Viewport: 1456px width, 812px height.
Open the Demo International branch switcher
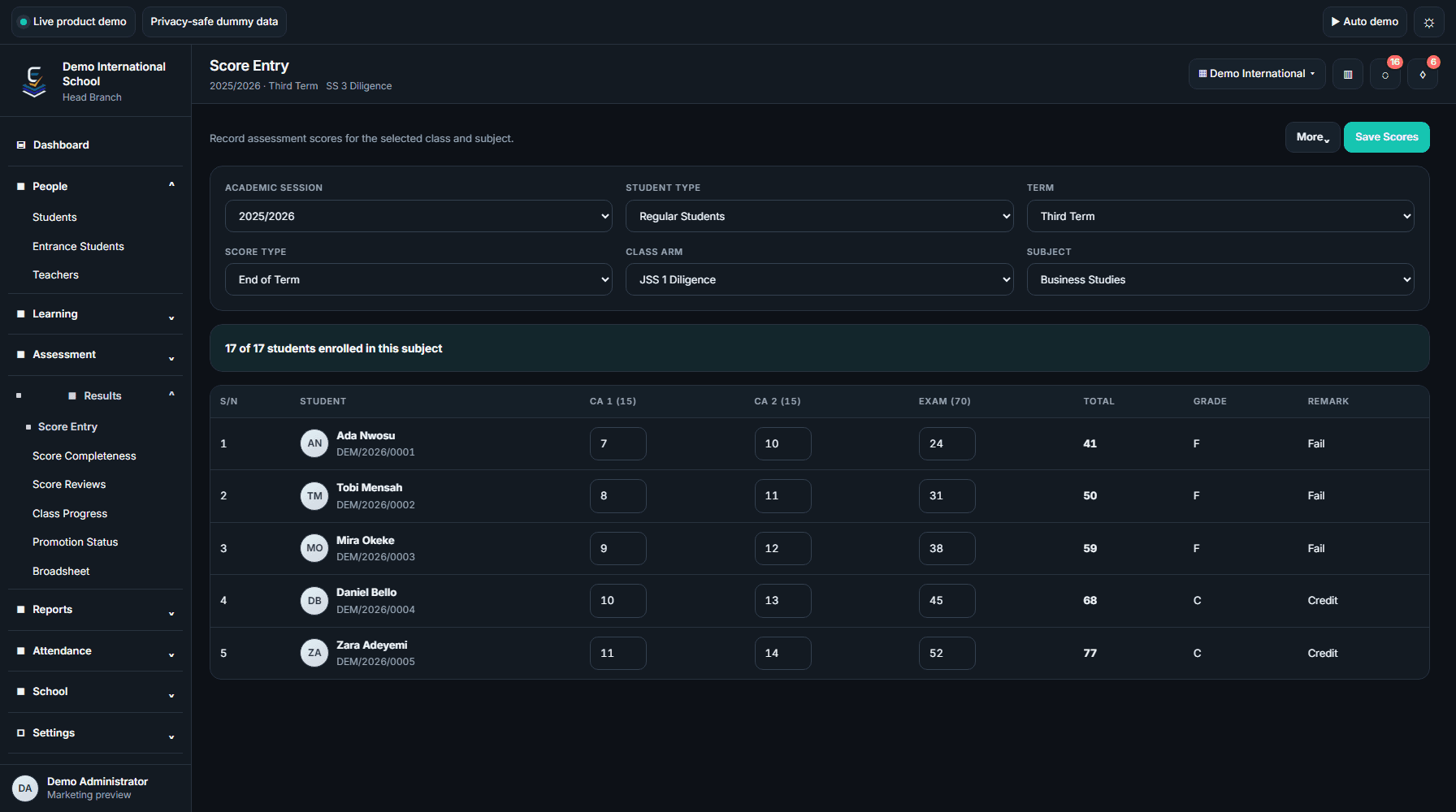(x=1257, y=74)
